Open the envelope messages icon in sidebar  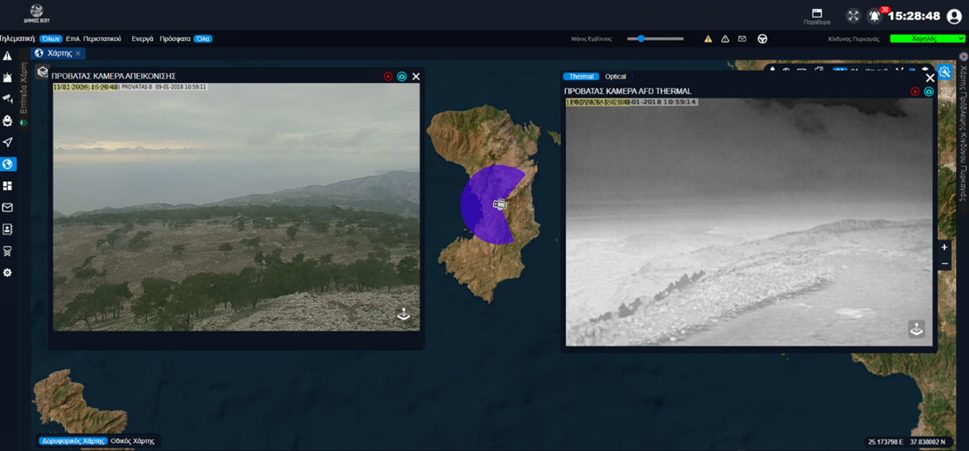[8, 207]
